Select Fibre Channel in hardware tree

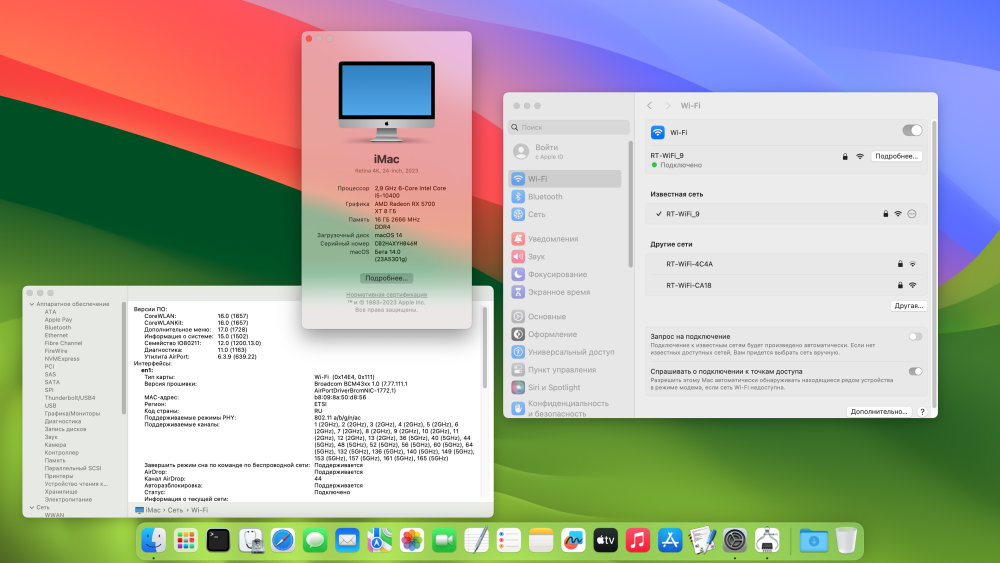(63, 343)
